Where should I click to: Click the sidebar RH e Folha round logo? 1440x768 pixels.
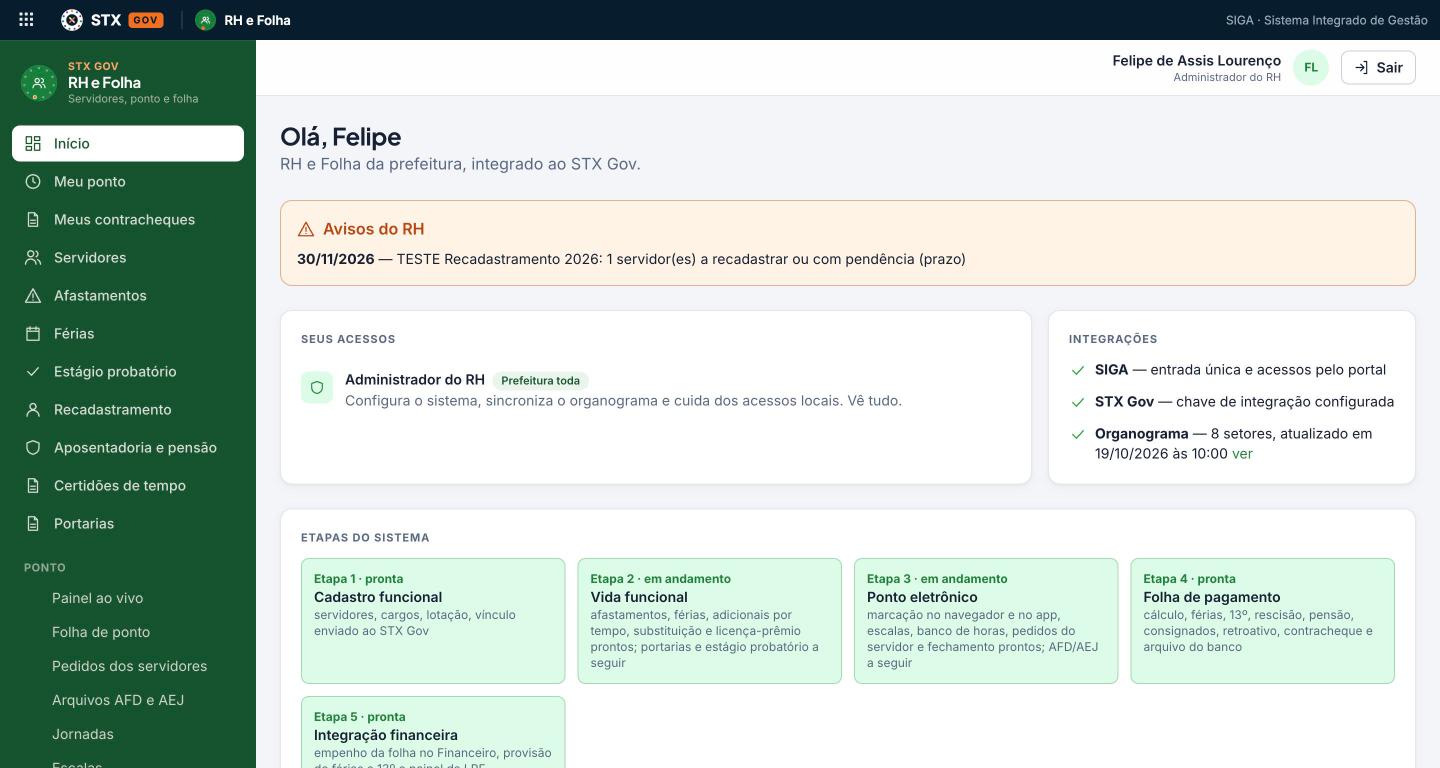coord(38,83)
